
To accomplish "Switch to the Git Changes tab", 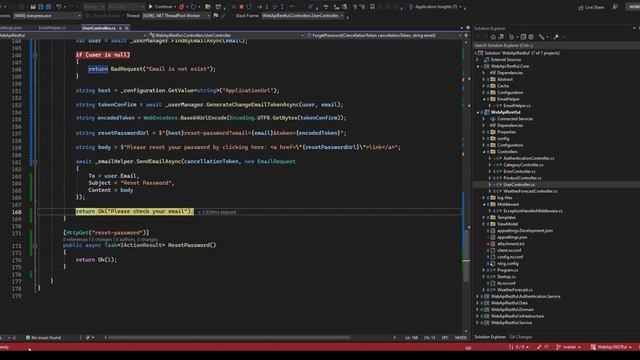I will coord(521,337).
